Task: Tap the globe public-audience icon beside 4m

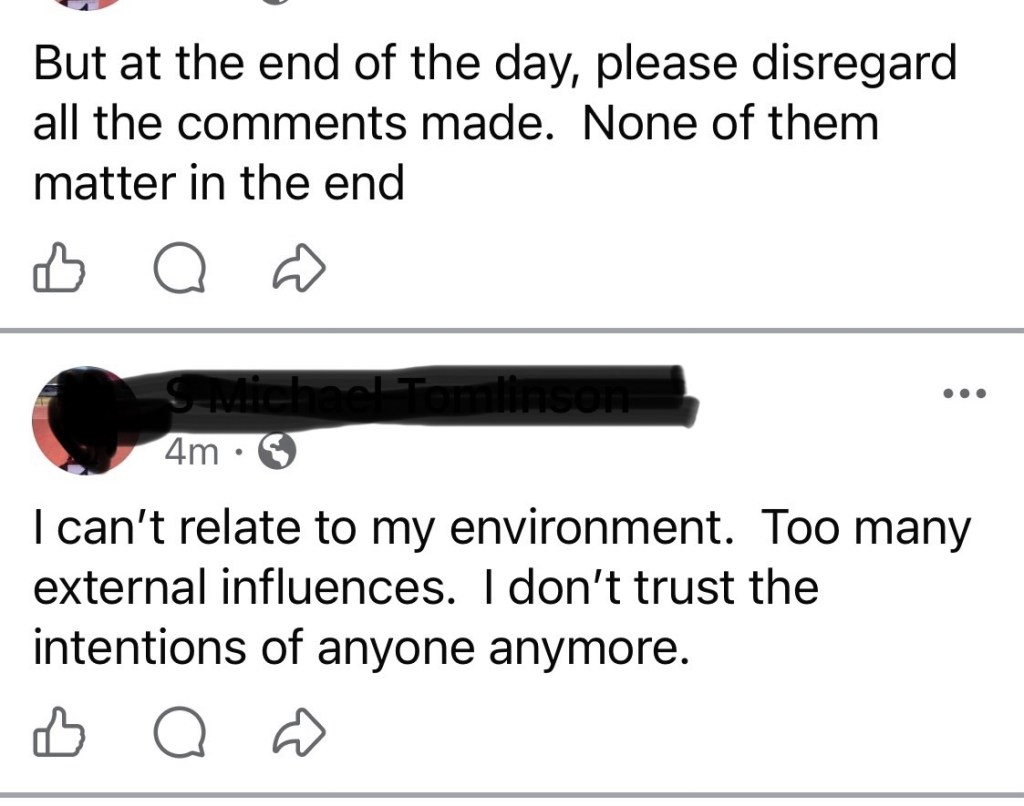Action: click(x=277, y=454)
